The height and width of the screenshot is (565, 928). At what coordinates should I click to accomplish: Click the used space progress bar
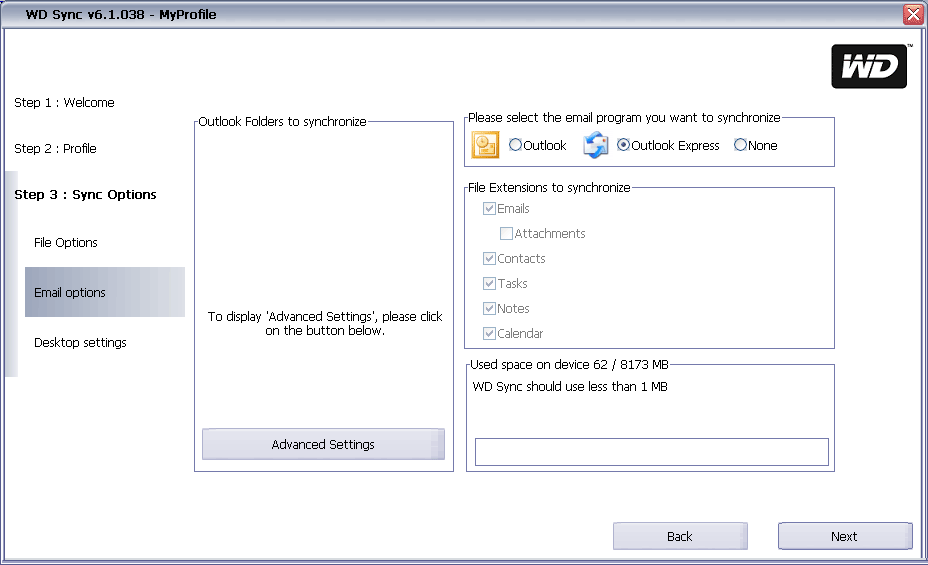[x=651, y=452]
